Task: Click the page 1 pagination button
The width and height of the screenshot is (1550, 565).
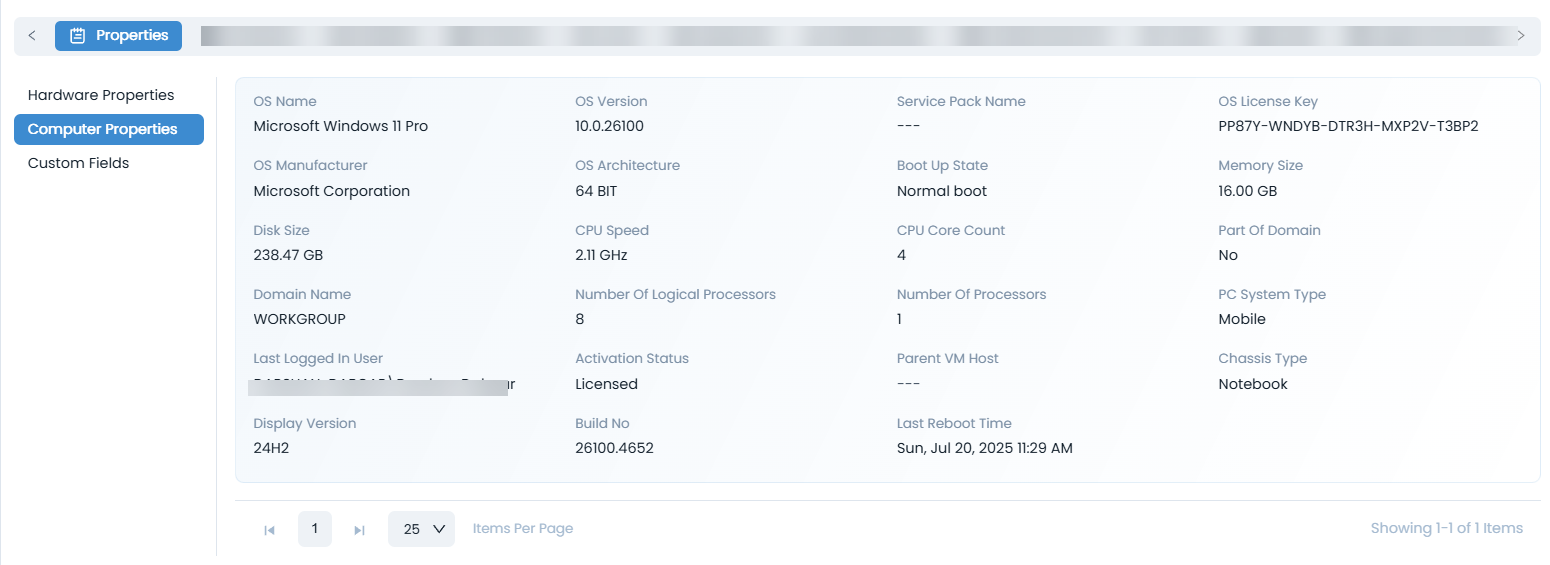Action: coord(315,528)
